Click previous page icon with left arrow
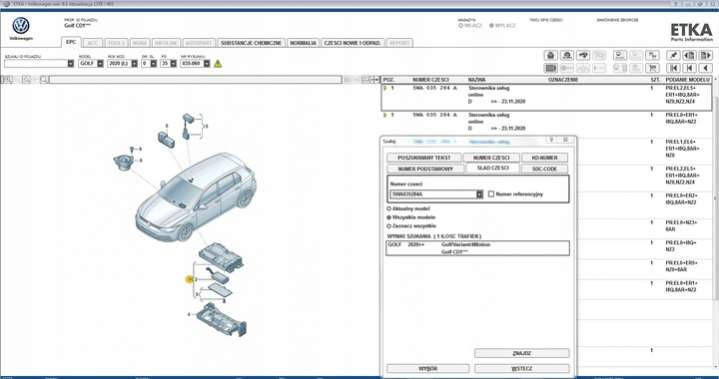The width and height of the screenshot is (719, 379). point(689,55)
